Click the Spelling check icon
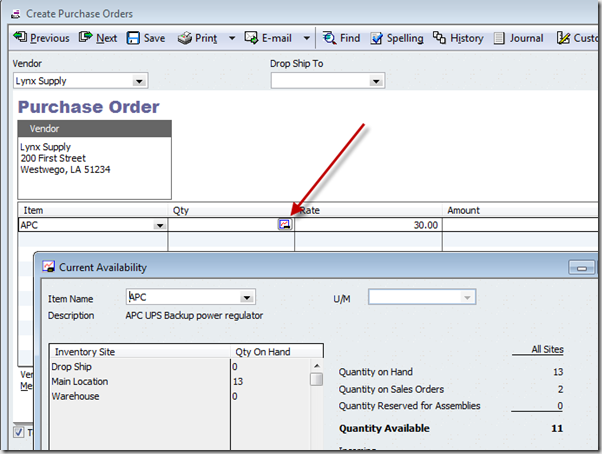Viewport: 602px width, 454px height. (376, 38)
